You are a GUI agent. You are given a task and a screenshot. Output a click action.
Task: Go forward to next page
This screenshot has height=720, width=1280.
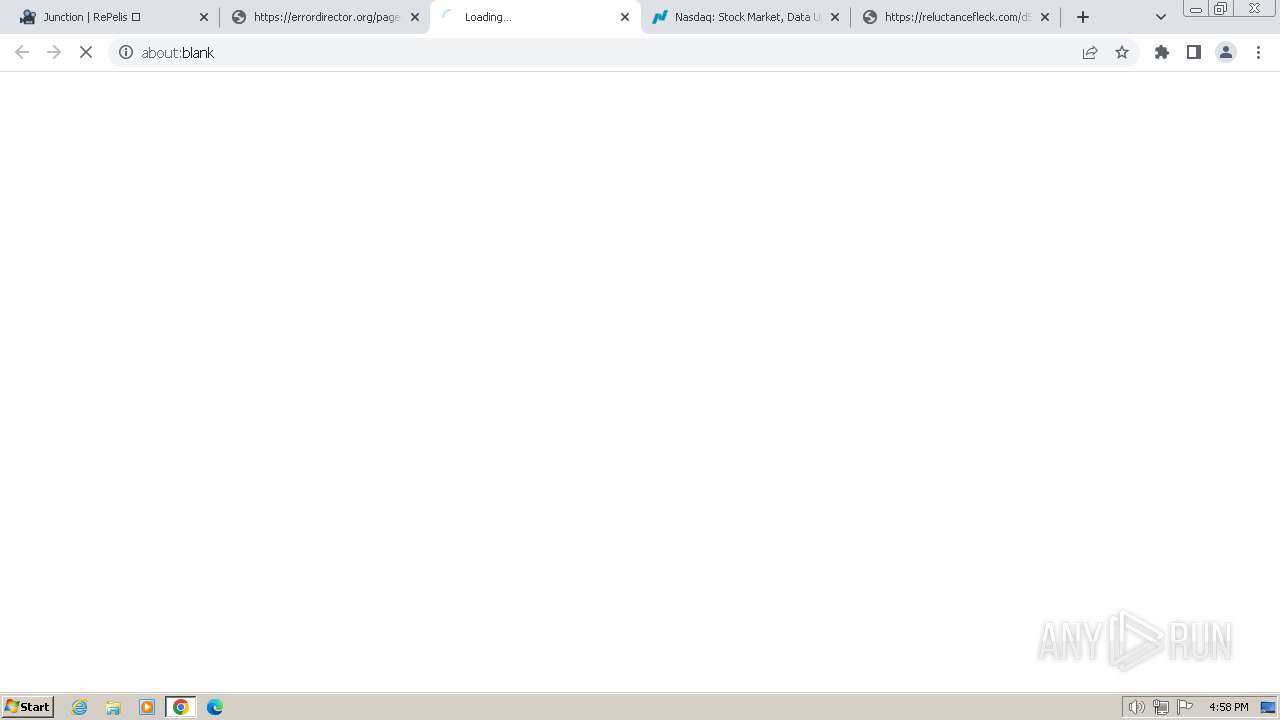tap(54, 52)
